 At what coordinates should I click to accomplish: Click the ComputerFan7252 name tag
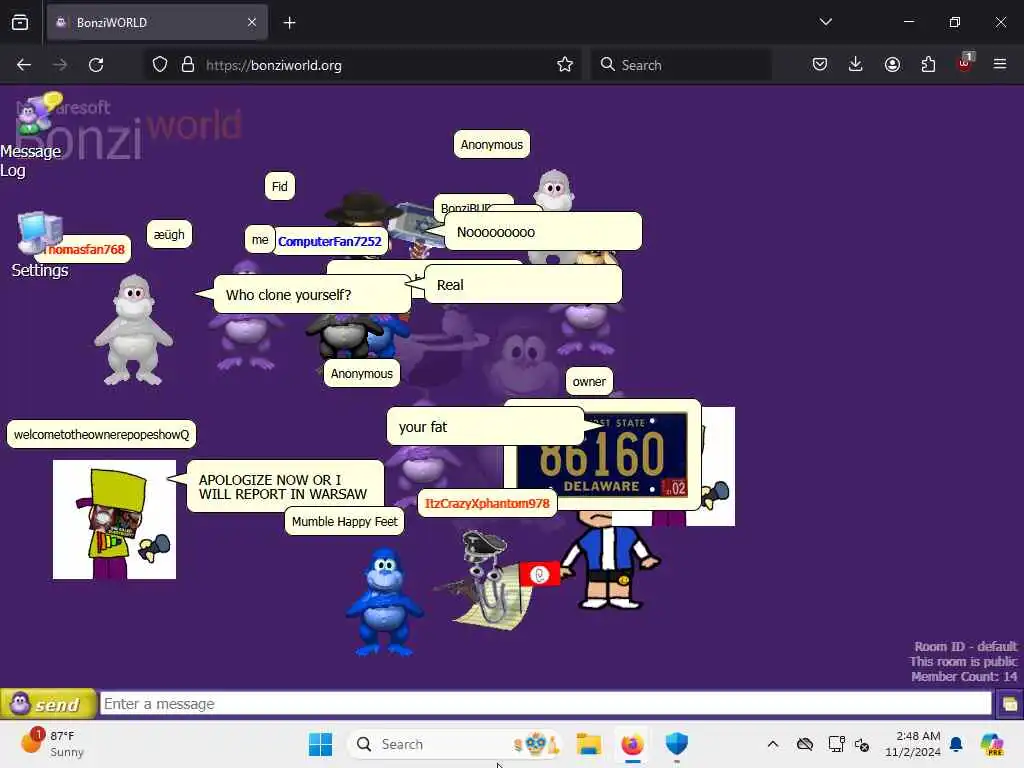tap(330, 242)
